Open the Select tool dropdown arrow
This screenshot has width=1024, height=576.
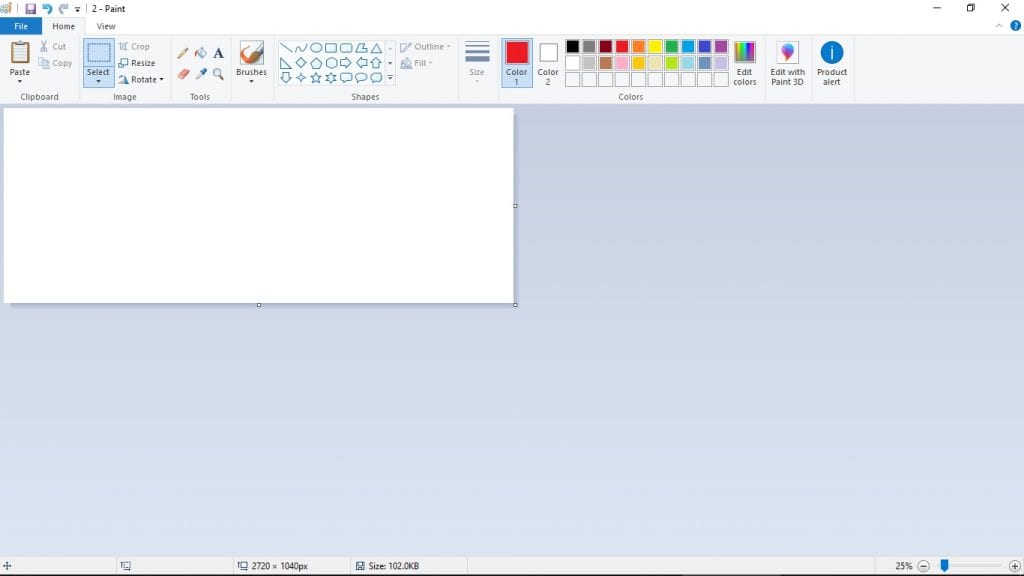pos(98,81)
